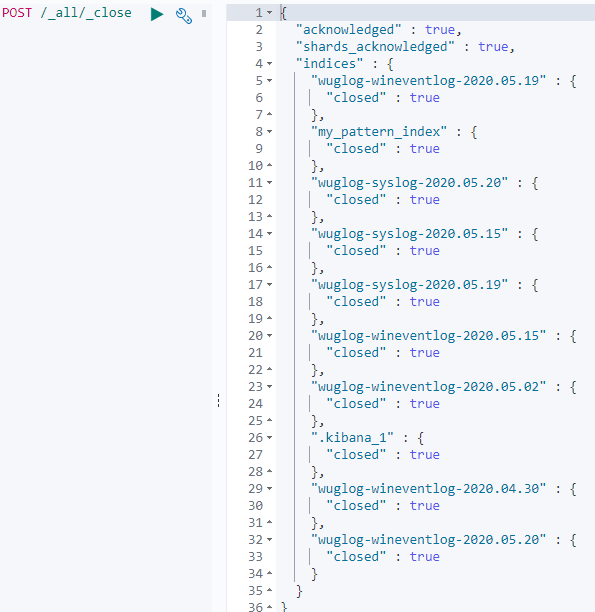Fold the wuglog-wineventlog-2020.05.20 block
Image resolution: width=595 pixels, height=612 pixels.
point(269,540)
